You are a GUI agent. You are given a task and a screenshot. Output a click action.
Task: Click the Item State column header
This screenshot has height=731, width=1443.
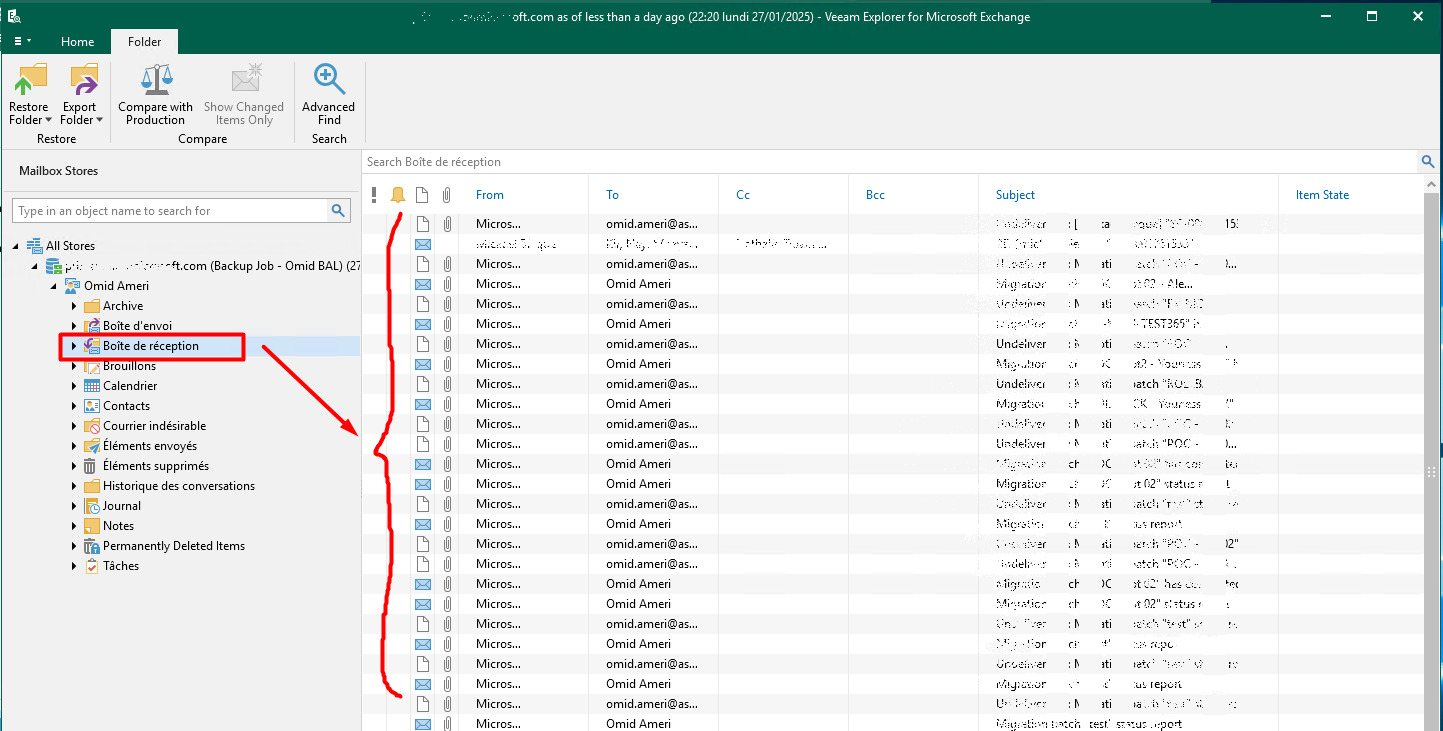point(1322,195)
